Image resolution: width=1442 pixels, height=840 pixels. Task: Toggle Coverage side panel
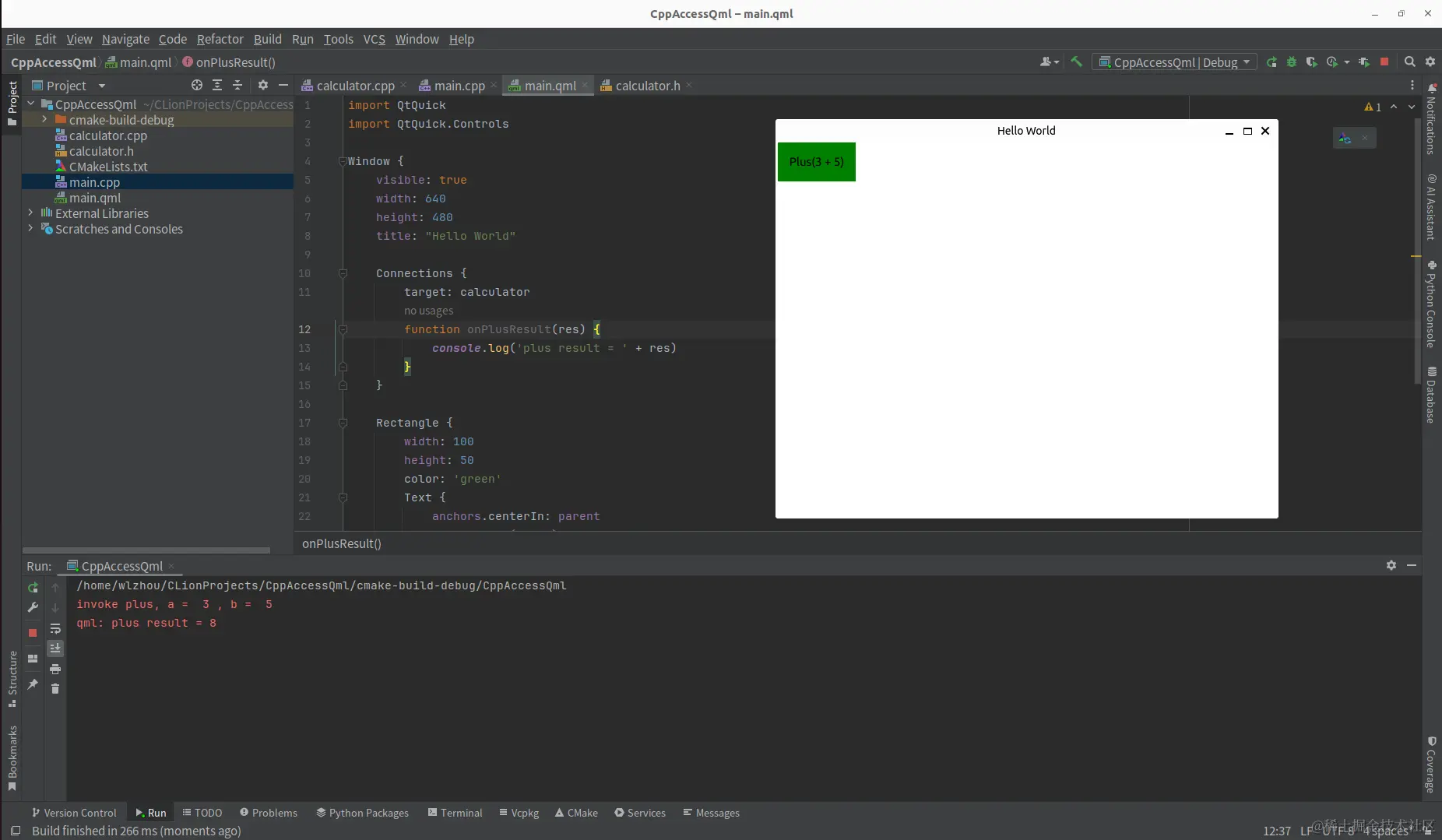[x=1431, y=764]
